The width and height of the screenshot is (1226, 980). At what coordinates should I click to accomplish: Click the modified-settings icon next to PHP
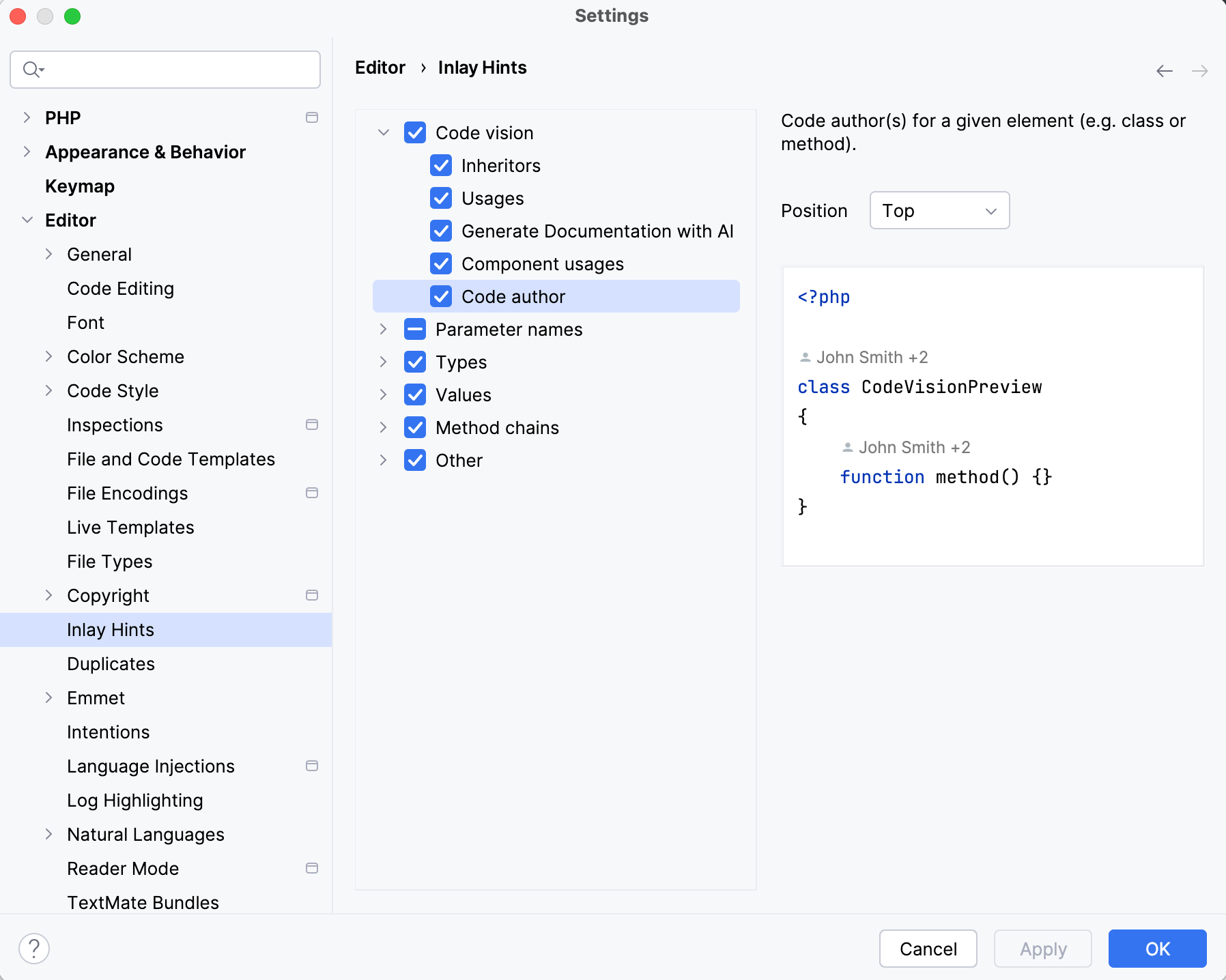pos(313,117)
